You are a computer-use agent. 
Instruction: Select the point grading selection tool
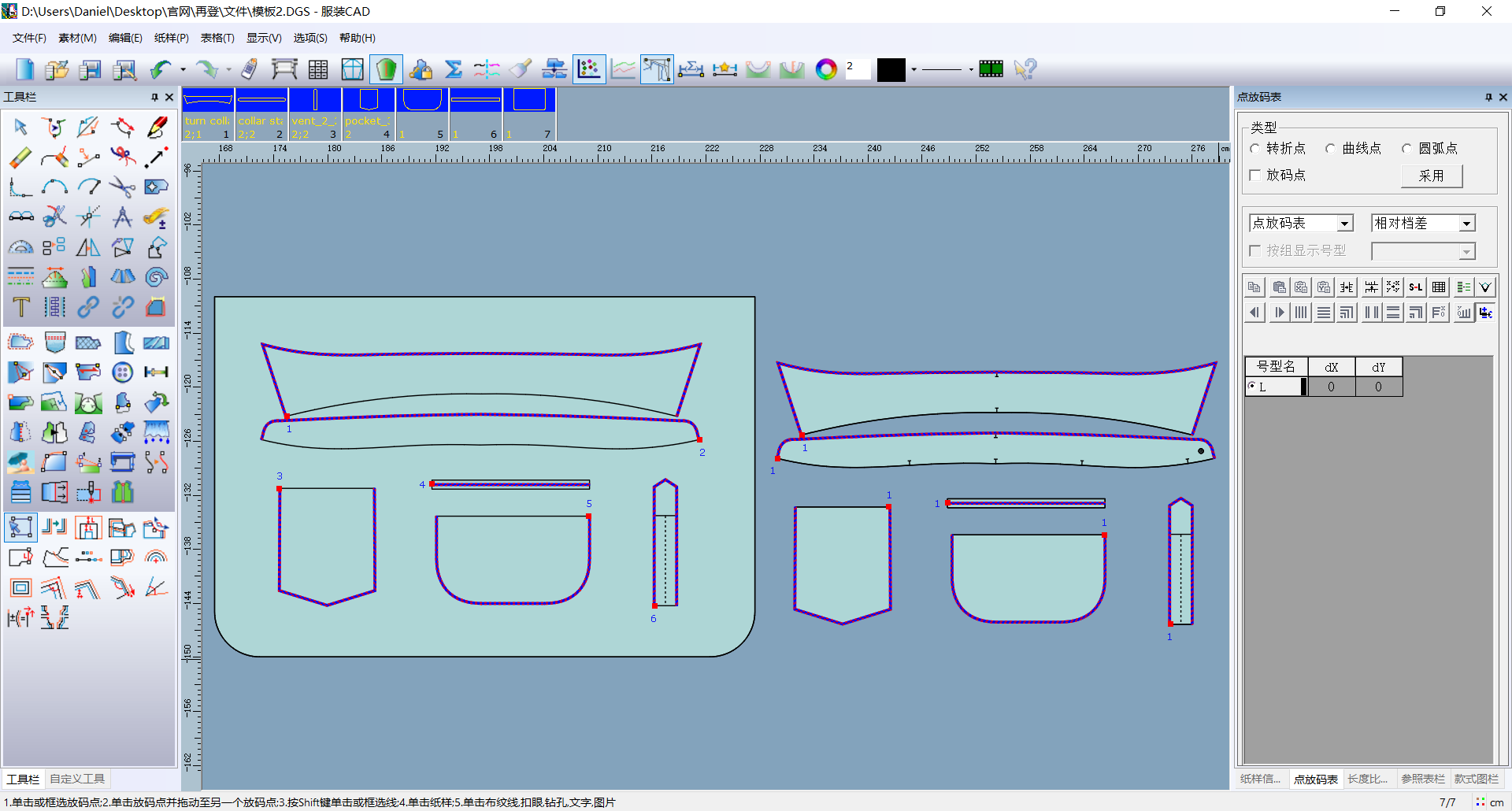tap(20, 527)
